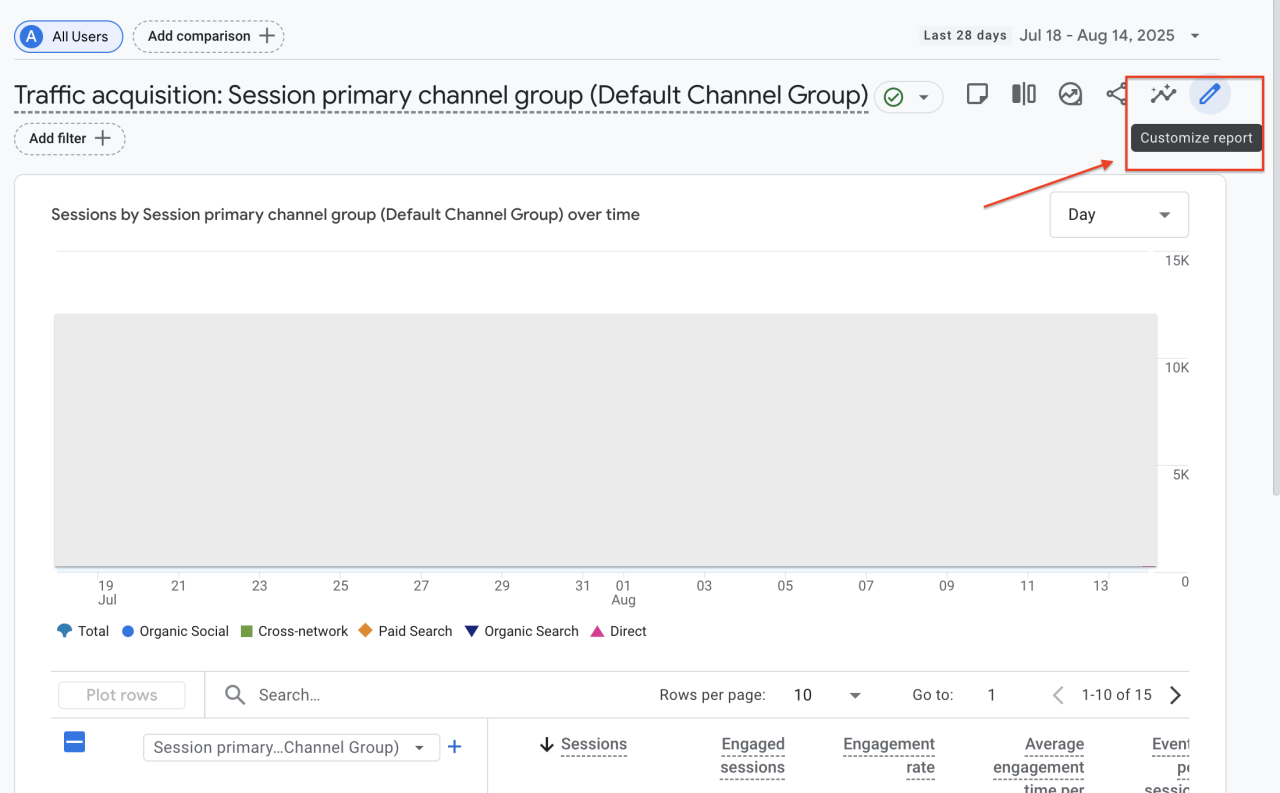
Task: Click the blue plus to add dimension
Action: point(454,747)
